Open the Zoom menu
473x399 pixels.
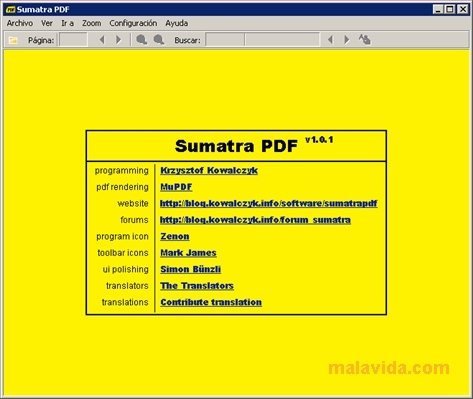pyautogui.click(x=92, y=23)
